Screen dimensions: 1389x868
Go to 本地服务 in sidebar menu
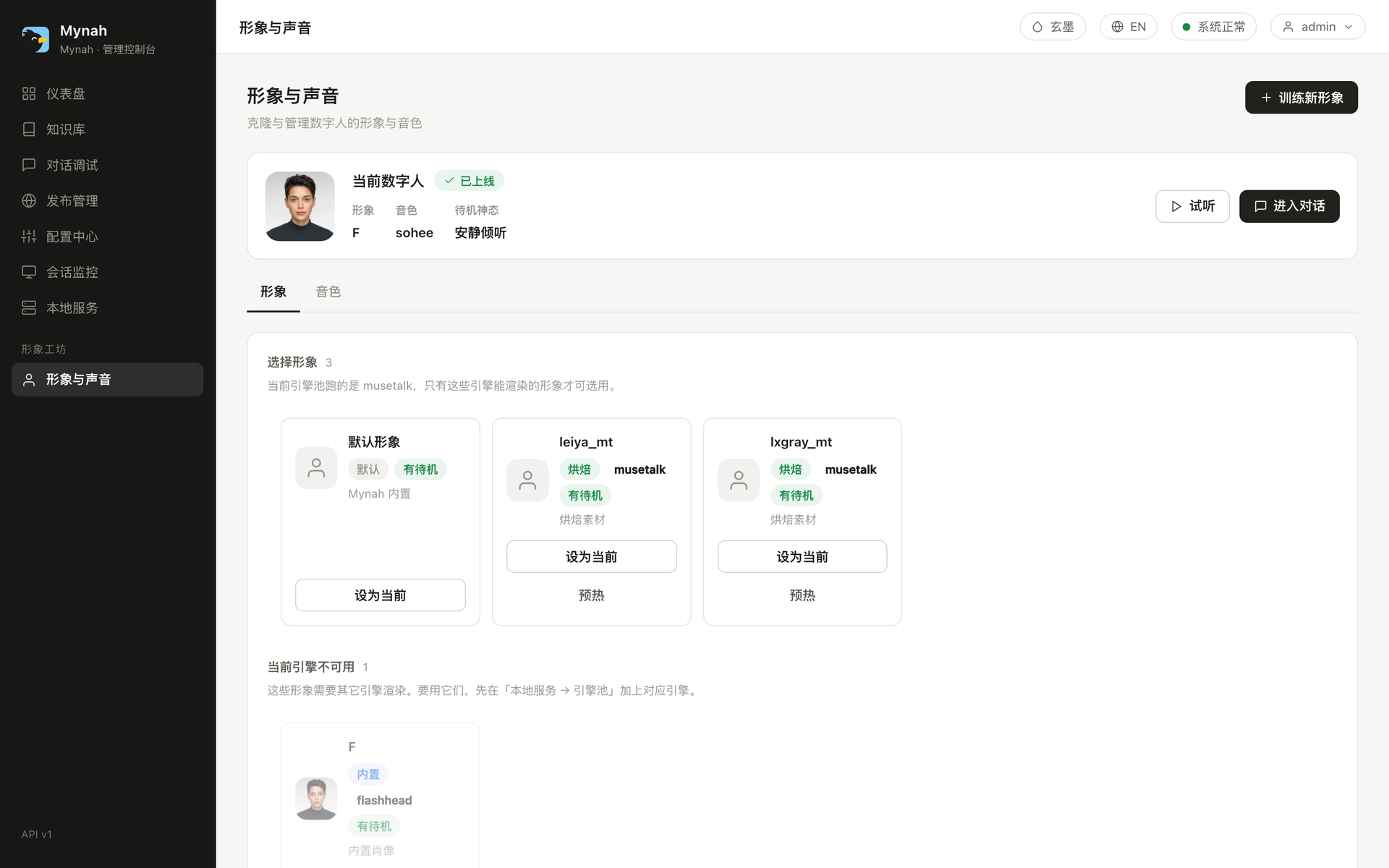coord(107,307)
